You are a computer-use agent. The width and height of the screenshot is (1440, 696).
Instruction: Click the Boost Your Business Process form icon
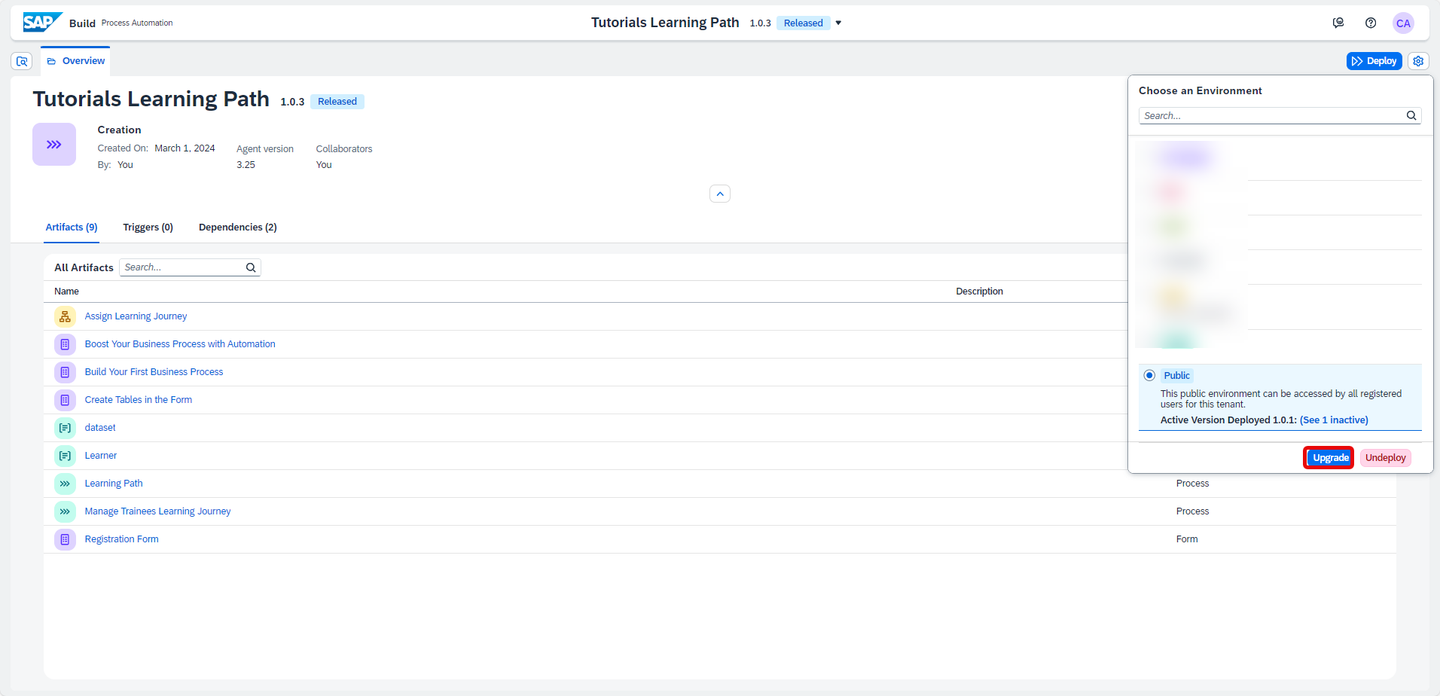65,344
